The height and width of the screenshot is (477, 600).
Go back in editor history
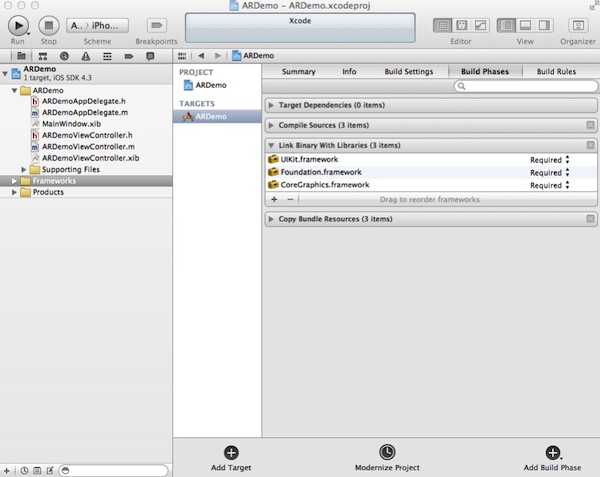pyautogui.click(x=201, y=56)
